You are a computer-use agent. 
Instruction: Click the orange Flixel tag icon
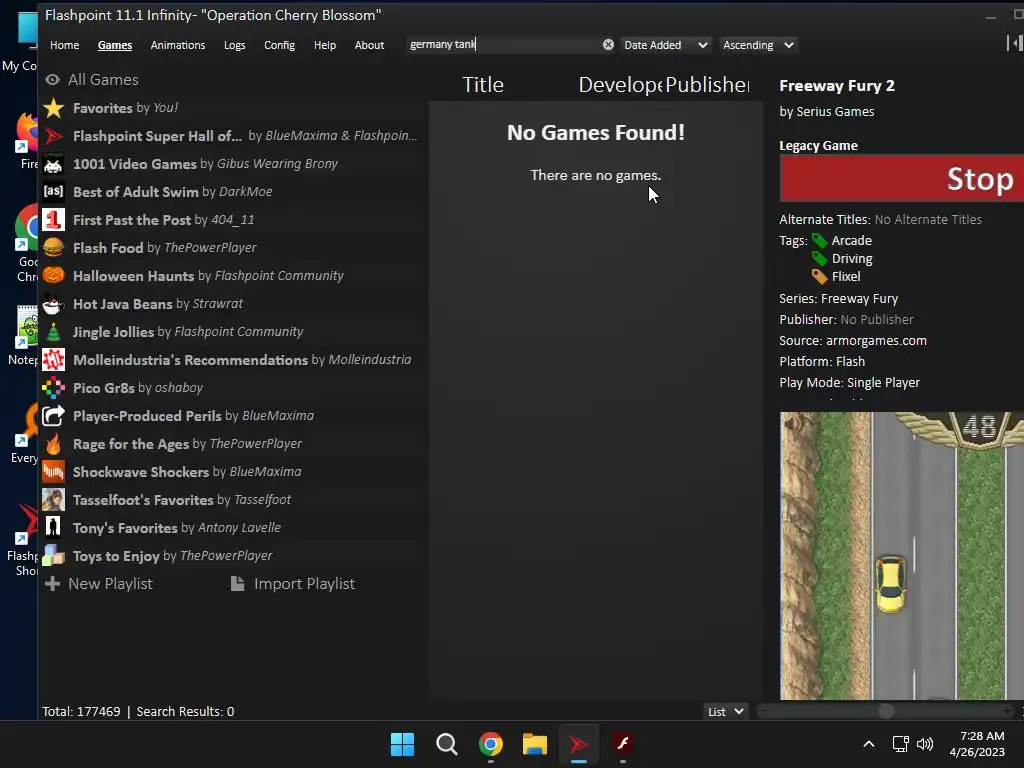coord(819,277)
